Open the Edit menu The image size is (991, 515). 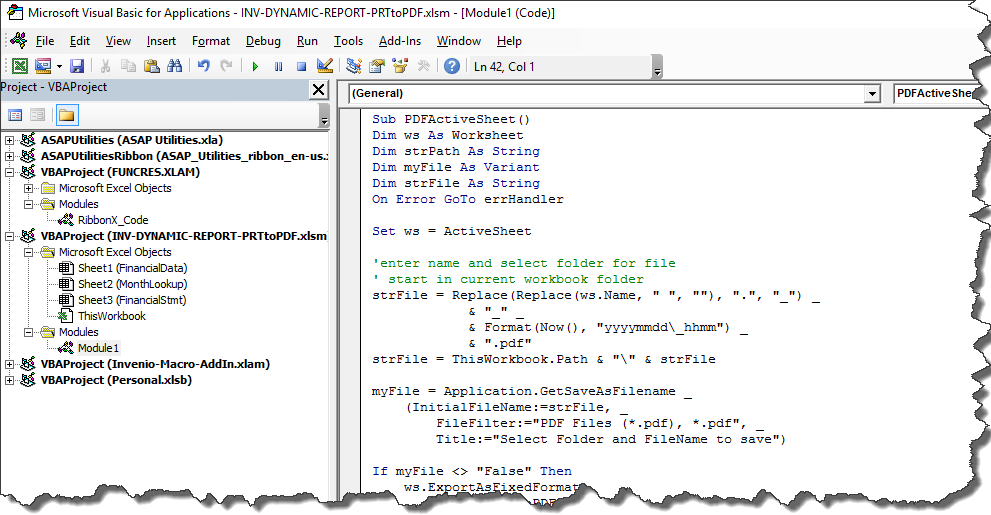pyautogui.click(x=80, y=41)
